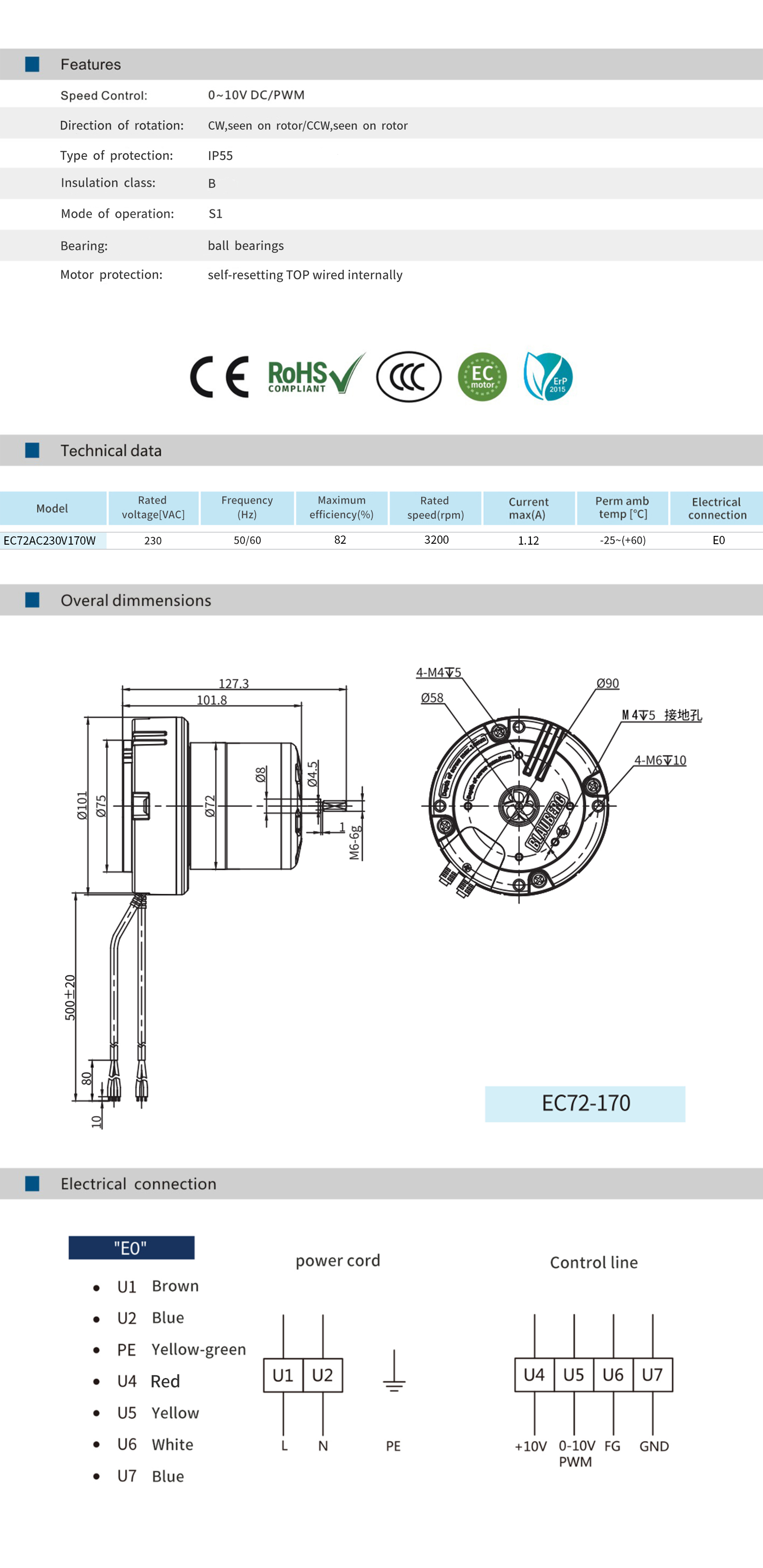This screenshot has width=763, height=1568.
Task: Click the Mode of operation value S1
Action: point(215,214)
